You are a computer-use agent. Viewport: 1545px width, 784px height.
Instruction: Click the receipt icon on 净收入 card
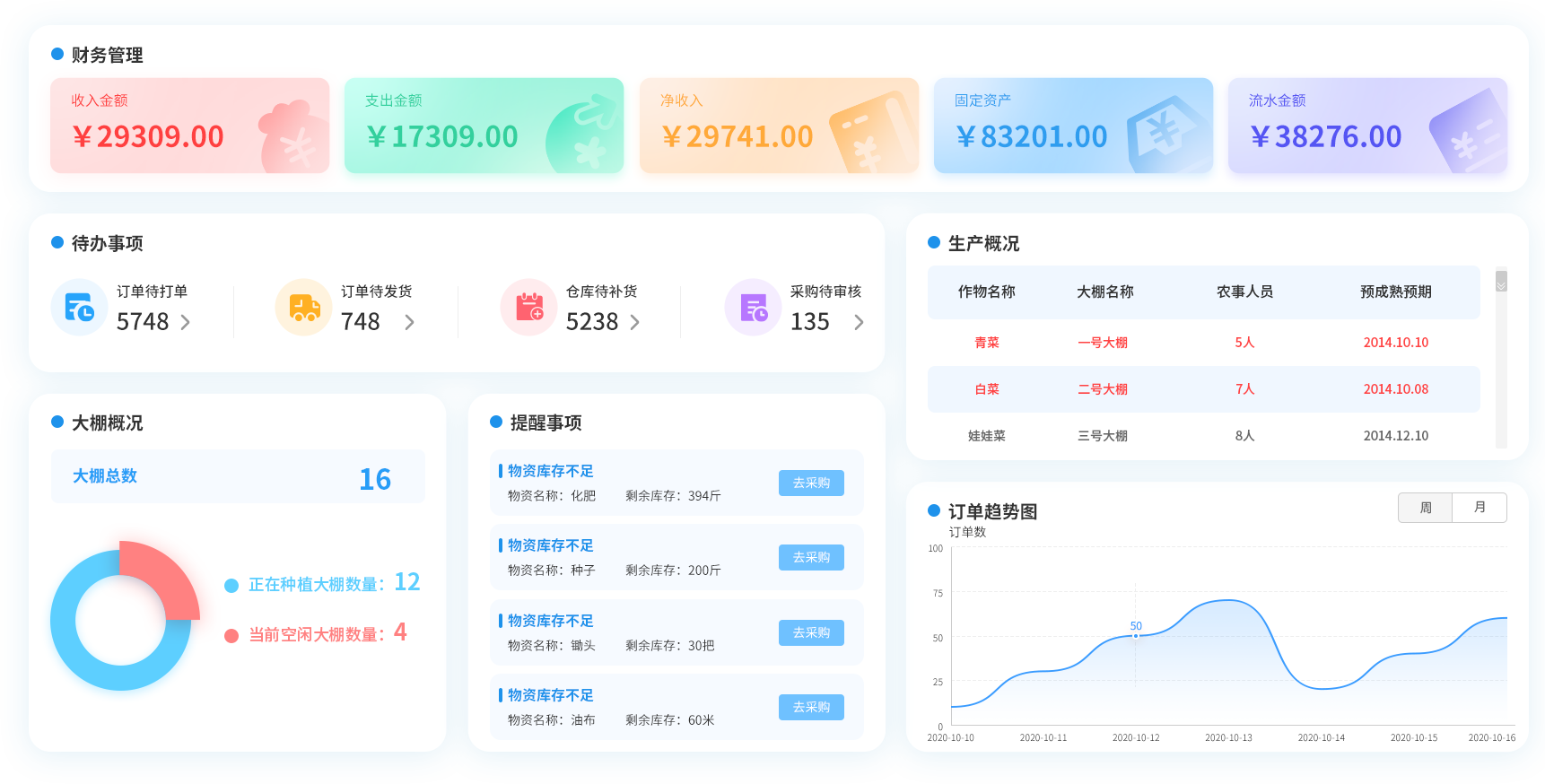(x=870, y=133)
